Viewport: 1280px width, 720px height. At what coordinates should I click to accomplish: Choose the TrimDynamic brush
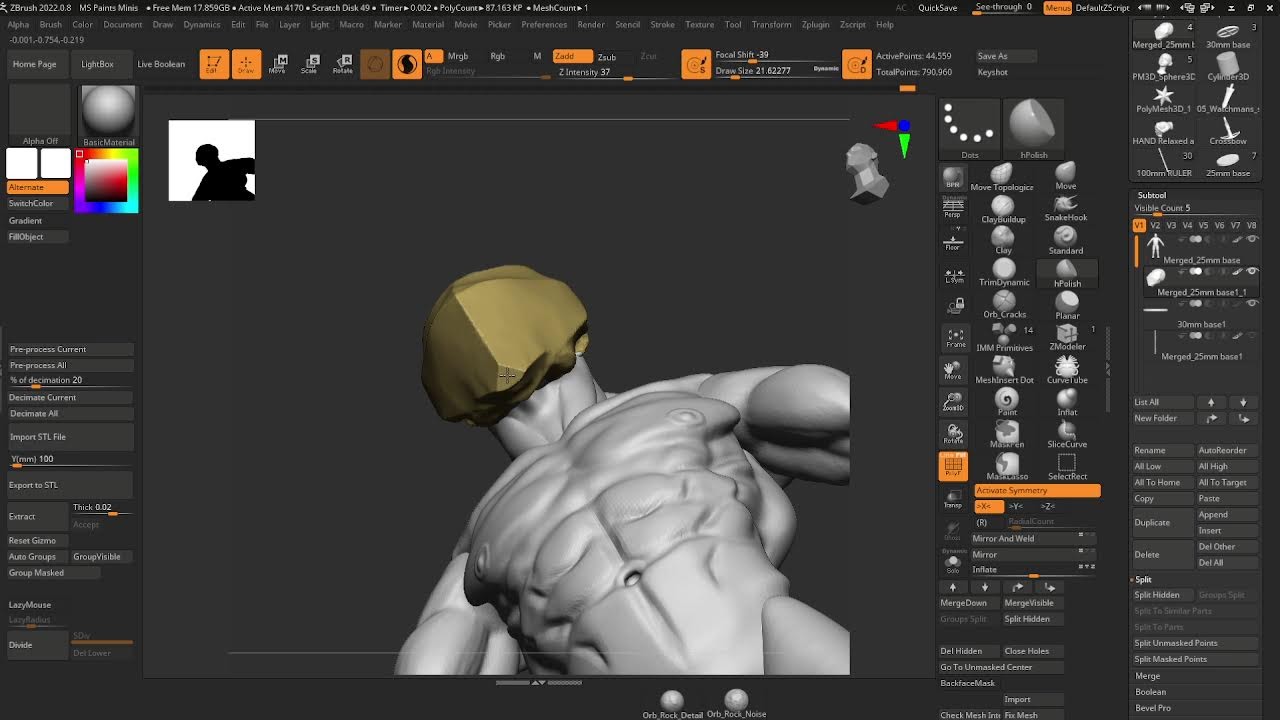point(1004,273)
